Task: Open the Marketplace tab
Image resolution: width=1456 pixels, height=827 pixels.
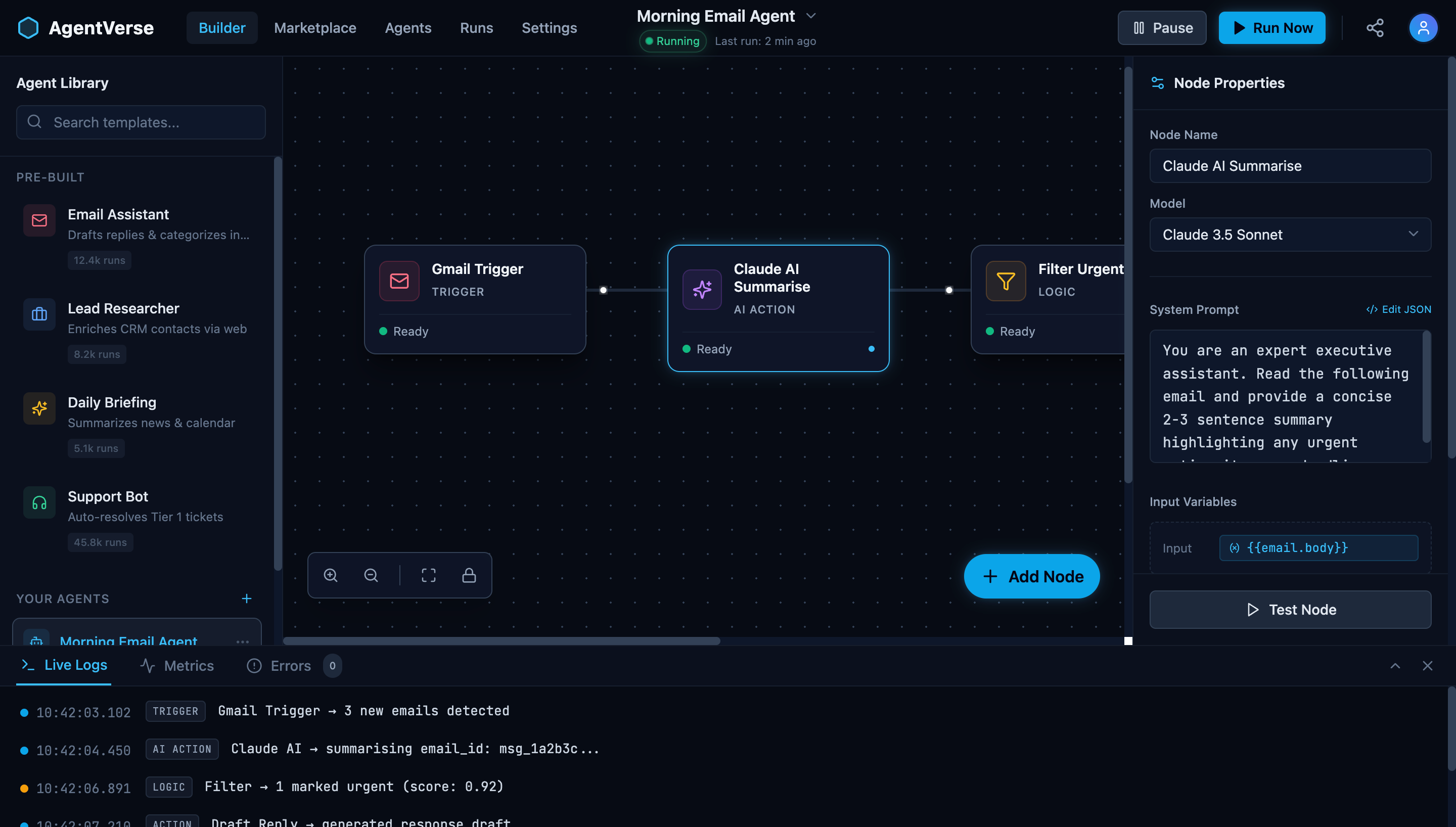Action: click(315, 28)
